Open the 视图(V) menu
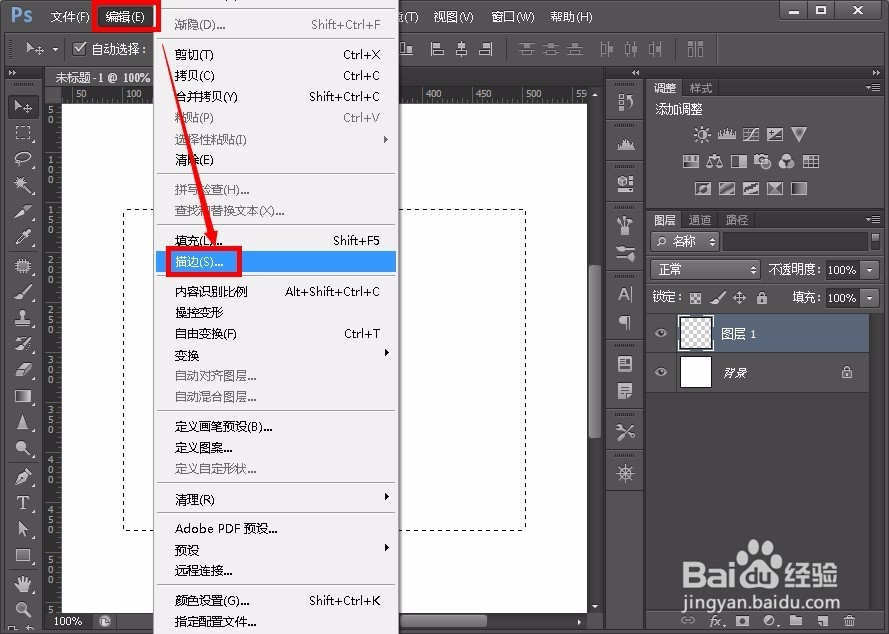Screen dimensions: 889x634 click(453, 17)
